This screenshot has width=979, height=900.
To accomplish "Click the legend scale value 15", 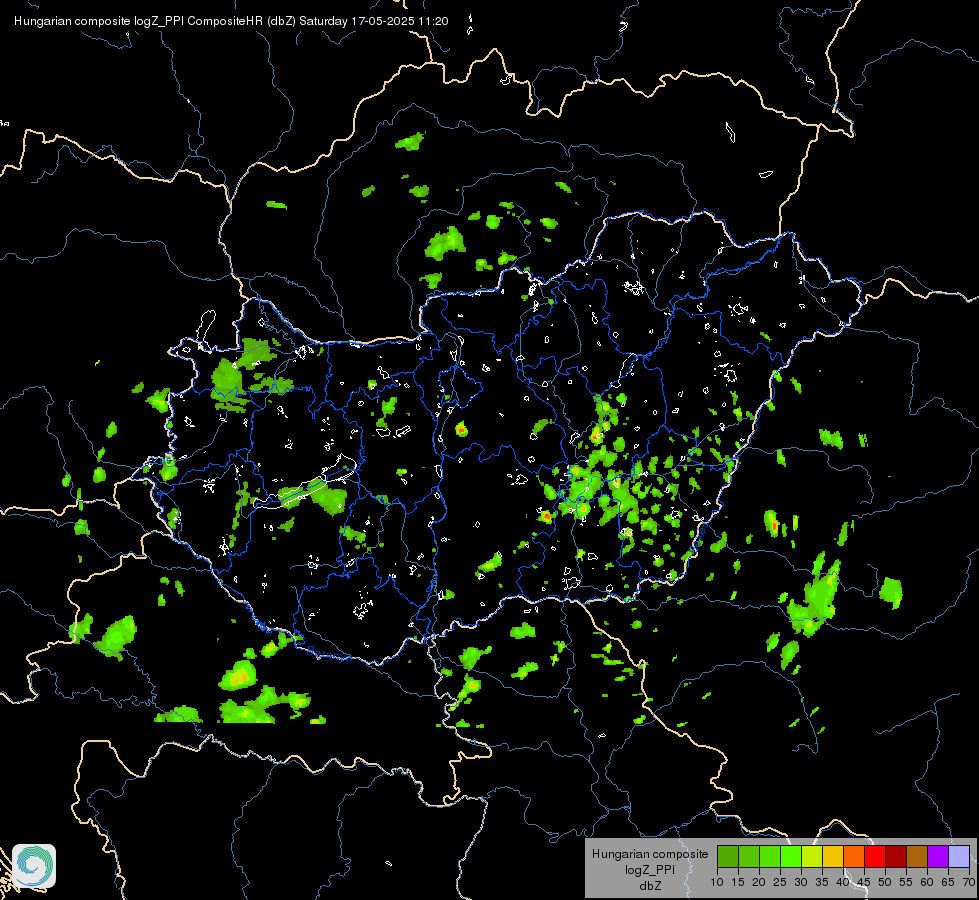I will tap(738, 882).
